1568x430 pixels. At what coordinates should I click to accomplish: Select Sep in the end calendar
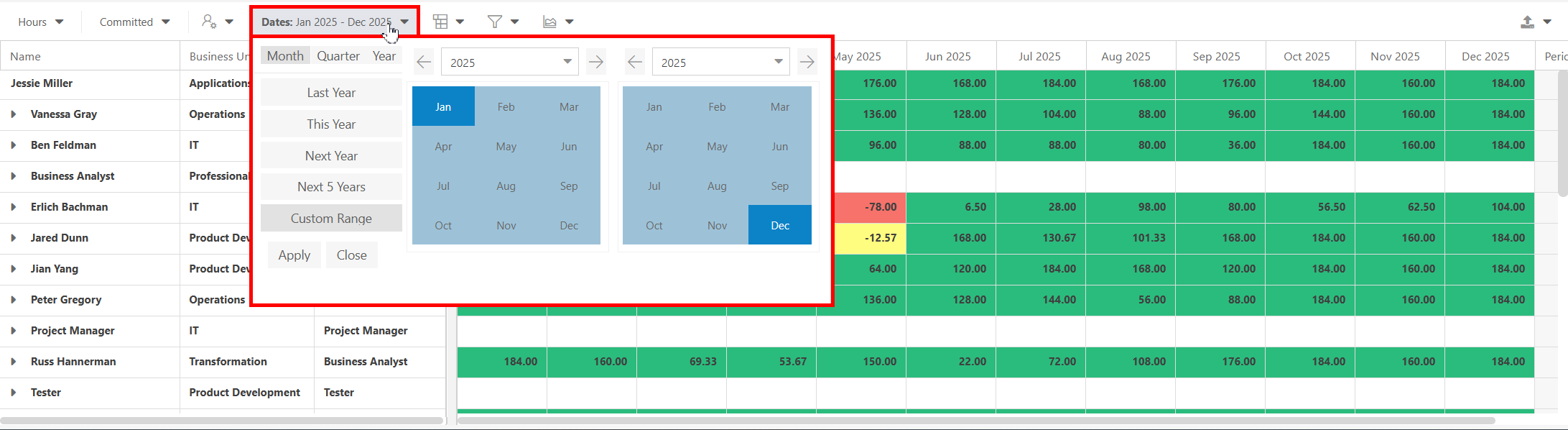click(x=780, y=186)
